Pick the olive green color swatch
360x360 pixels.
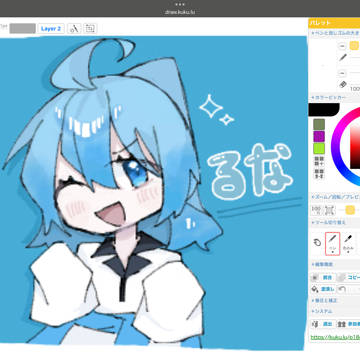[319, 125]
